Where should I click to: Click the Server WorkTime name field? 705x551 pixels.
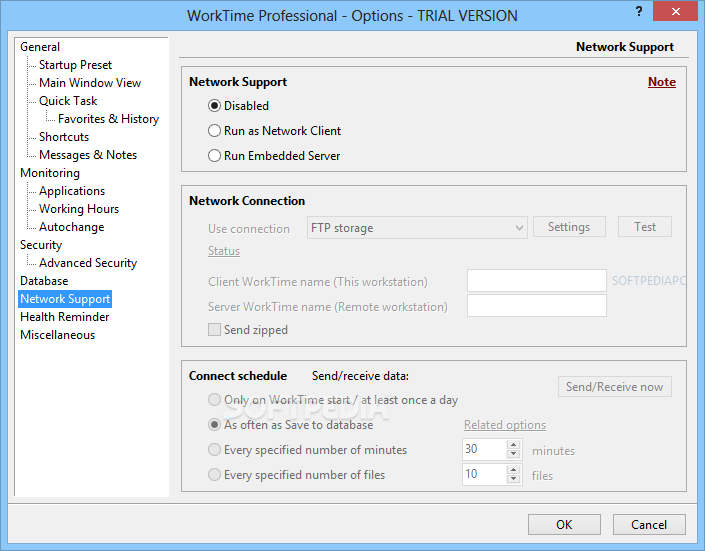[536, 305]
